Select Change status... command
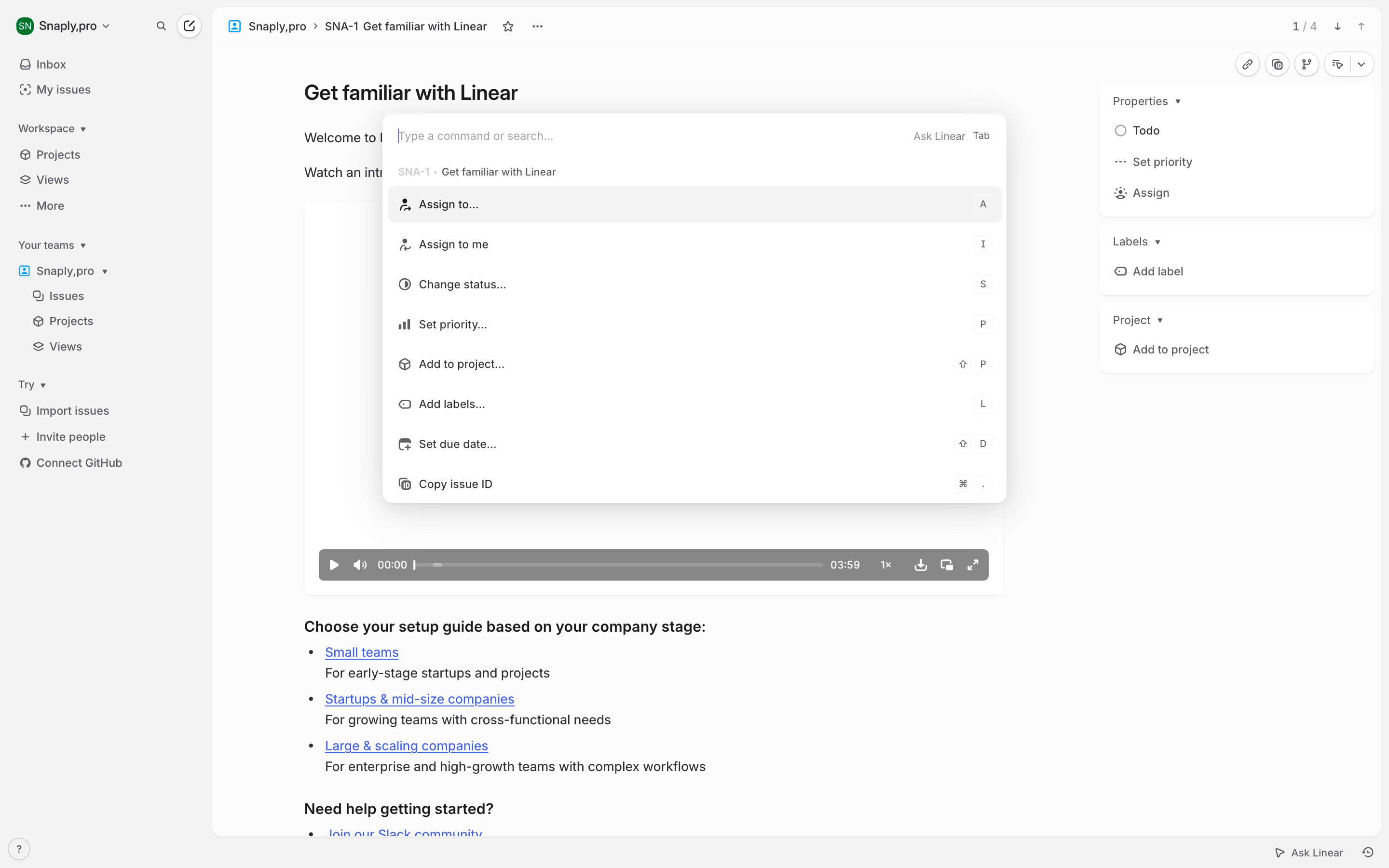The height and width of the screenshot is (868, 1389). (694, 284)
